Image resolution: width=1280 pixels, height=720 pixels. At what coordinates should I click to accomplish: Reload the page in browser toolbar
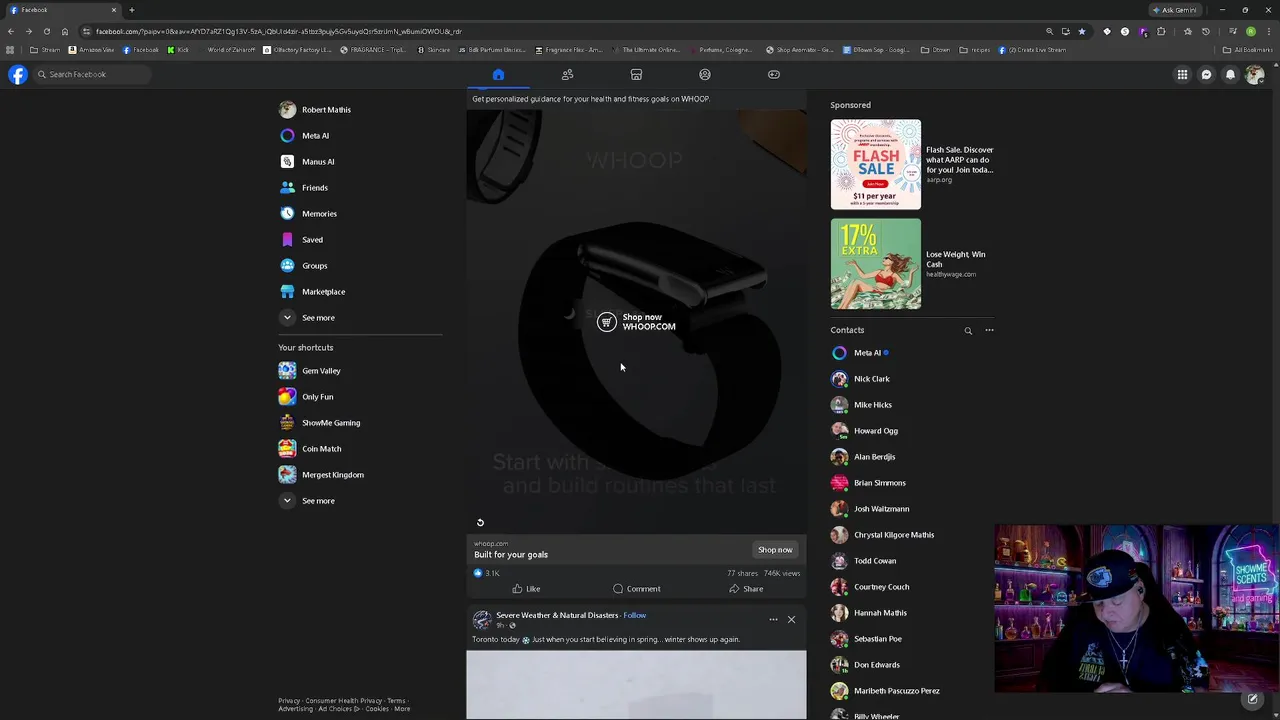[x=46, y=31]
